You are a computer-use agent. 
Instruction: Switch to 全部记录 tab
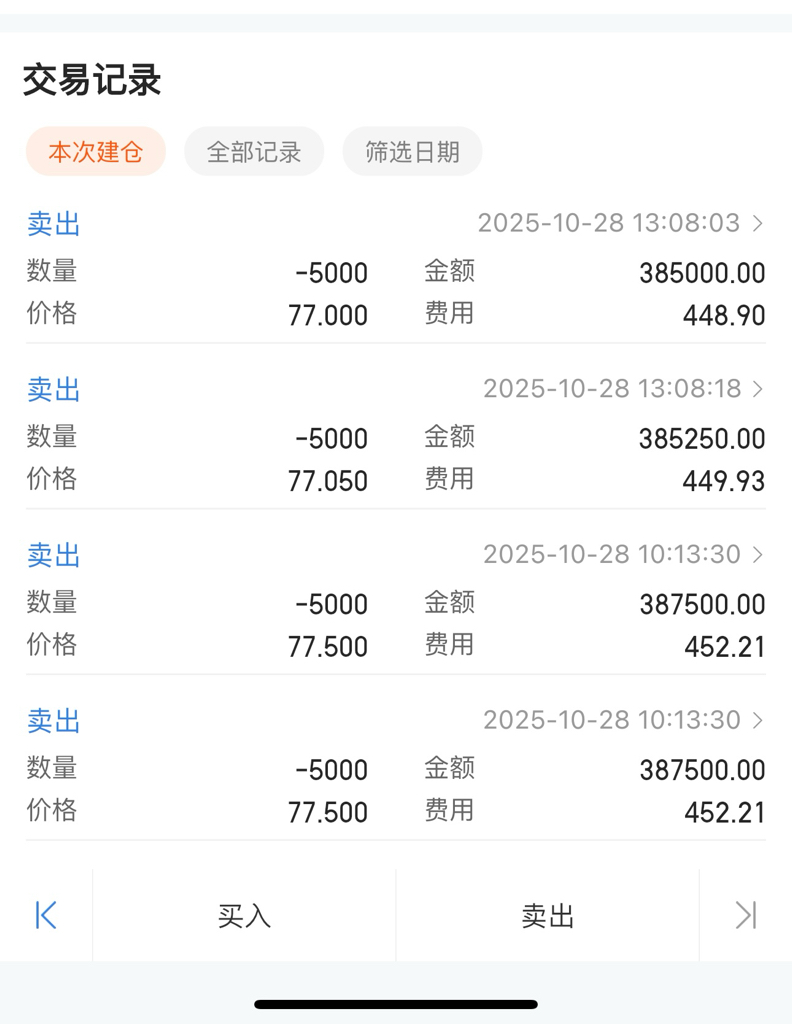(254, 152)
